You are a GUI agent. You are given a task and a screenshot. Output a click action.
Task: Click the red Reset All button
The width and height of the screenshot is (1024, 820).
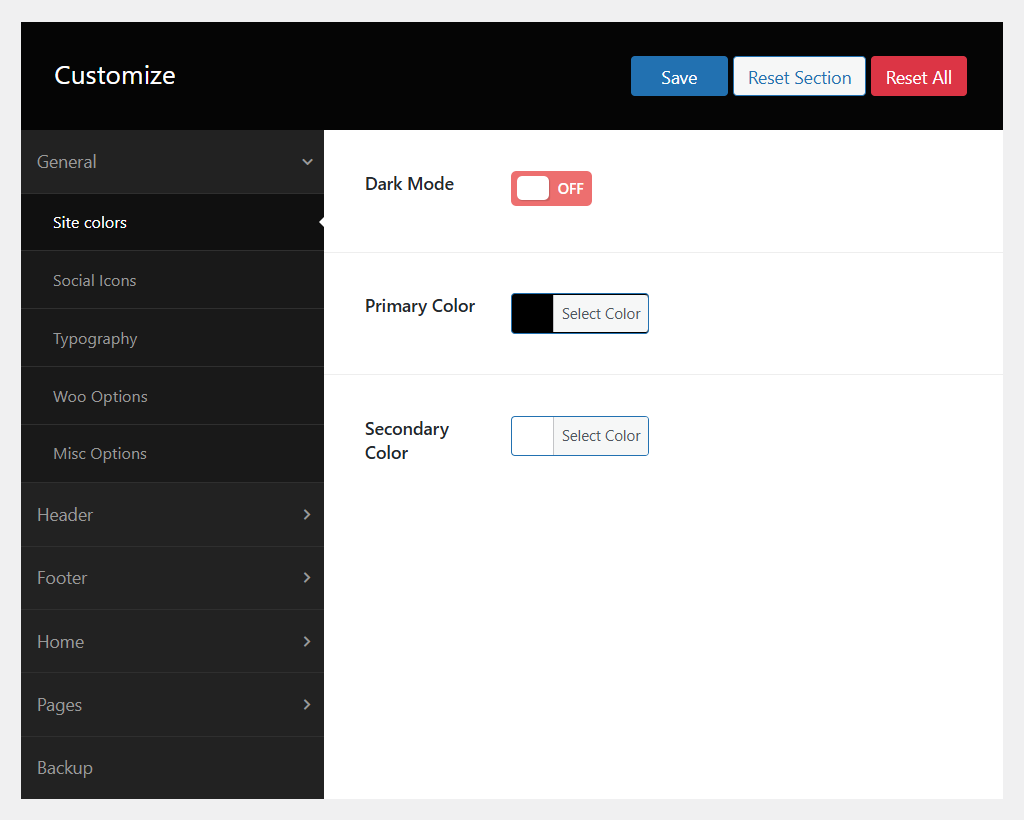pyautogui.click(x=918, y=77)
